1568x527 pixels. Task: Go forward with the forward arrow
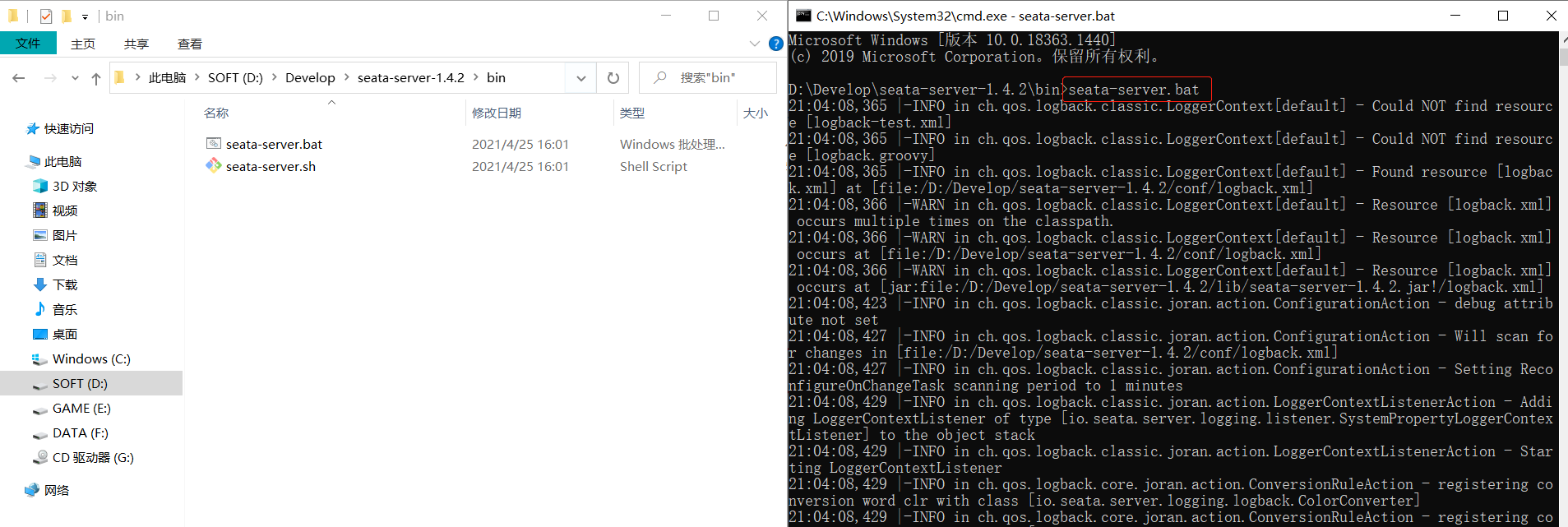[x=50, y=78]
